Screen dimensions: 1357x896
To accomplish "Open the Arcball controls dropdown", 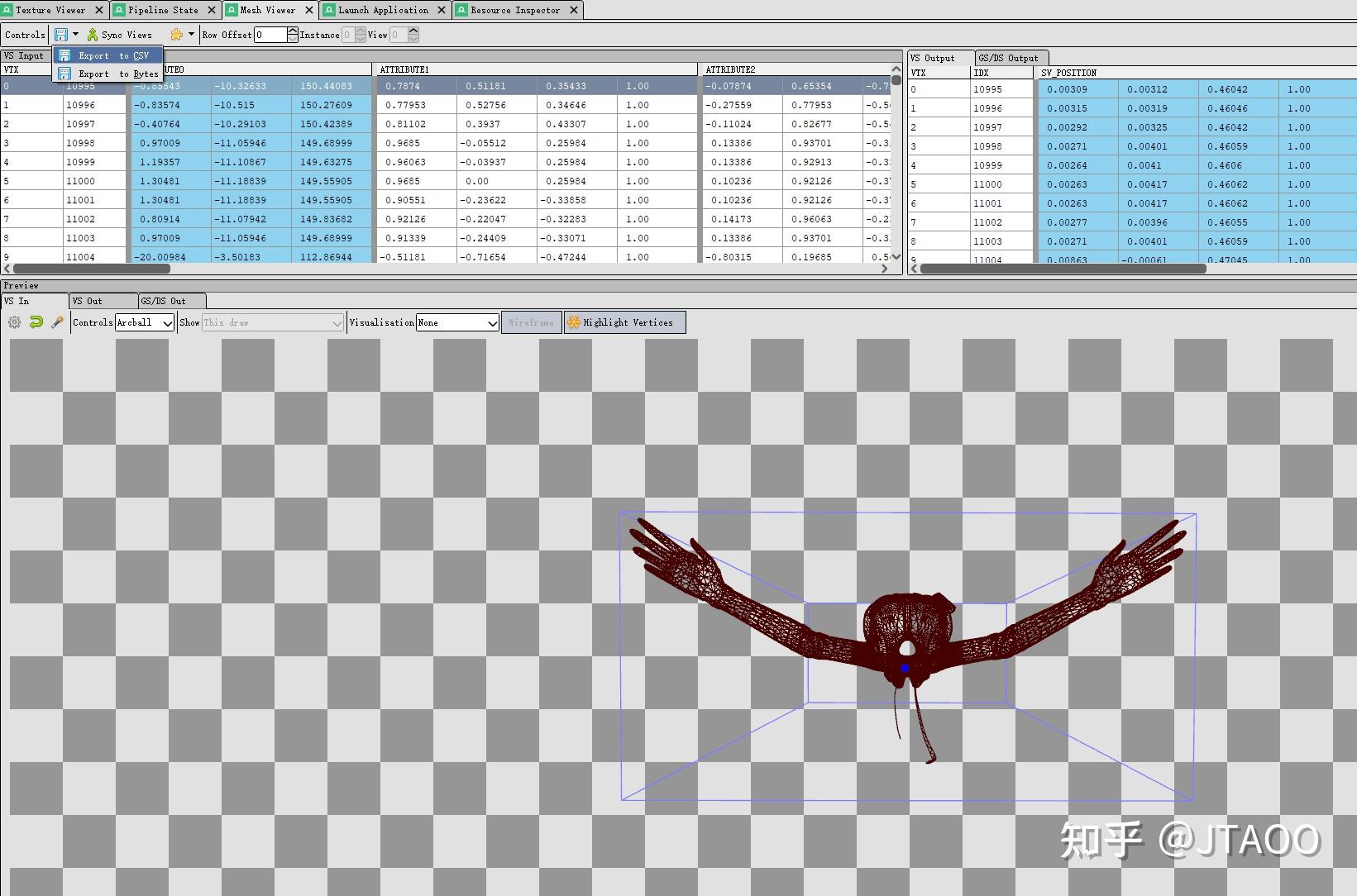I will (x=145, y=322).
